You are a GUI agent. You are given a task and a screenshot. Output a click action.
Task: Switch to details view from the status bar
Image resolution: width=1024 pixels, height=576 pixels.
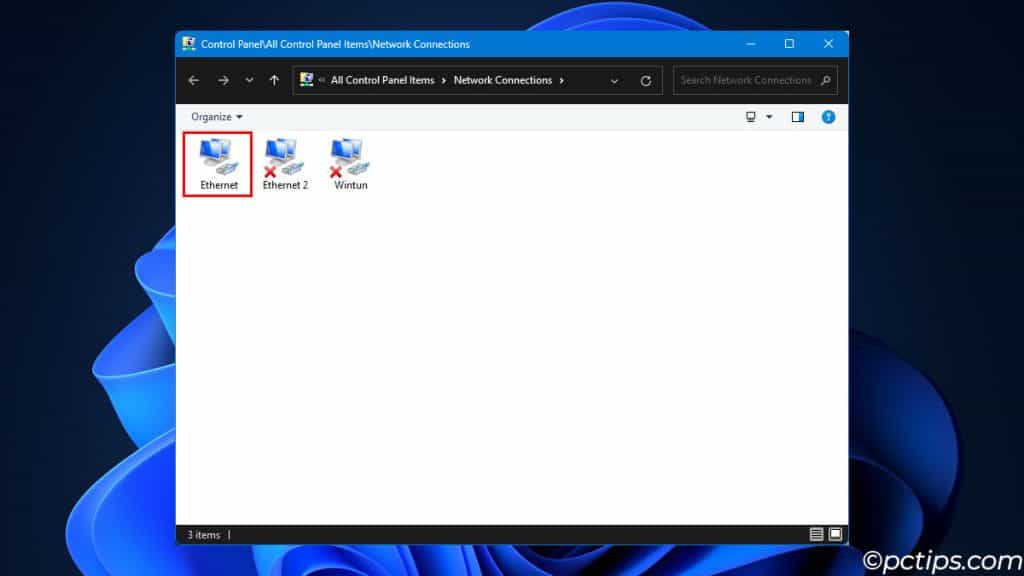pyautogui.click(x=815, y=535)
